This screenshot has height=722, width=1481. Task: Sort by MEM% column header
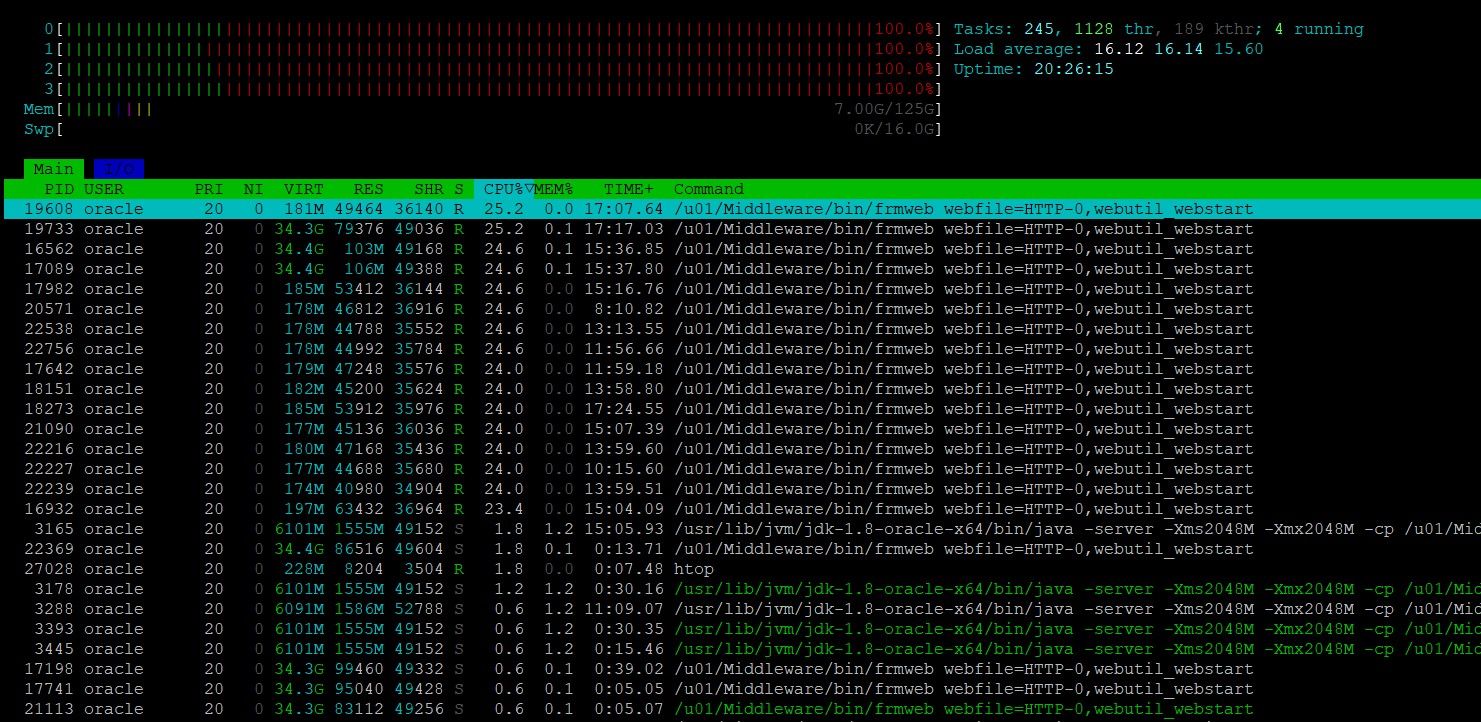pos(554,189)
